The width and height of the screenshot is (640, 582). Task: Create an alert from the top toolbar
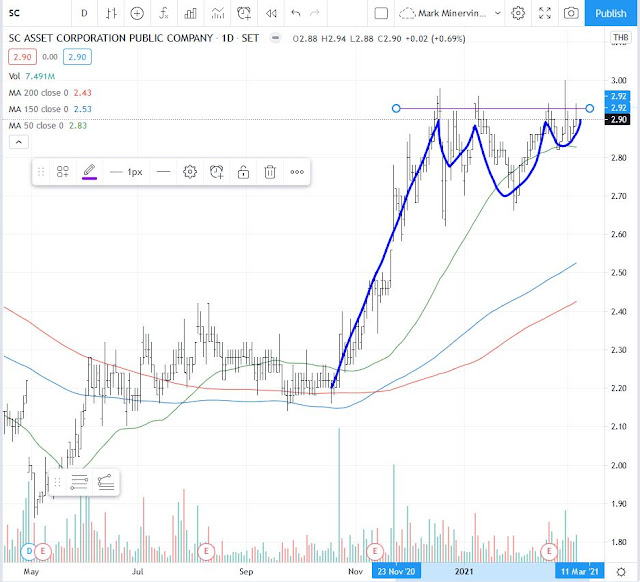(244, 13)
